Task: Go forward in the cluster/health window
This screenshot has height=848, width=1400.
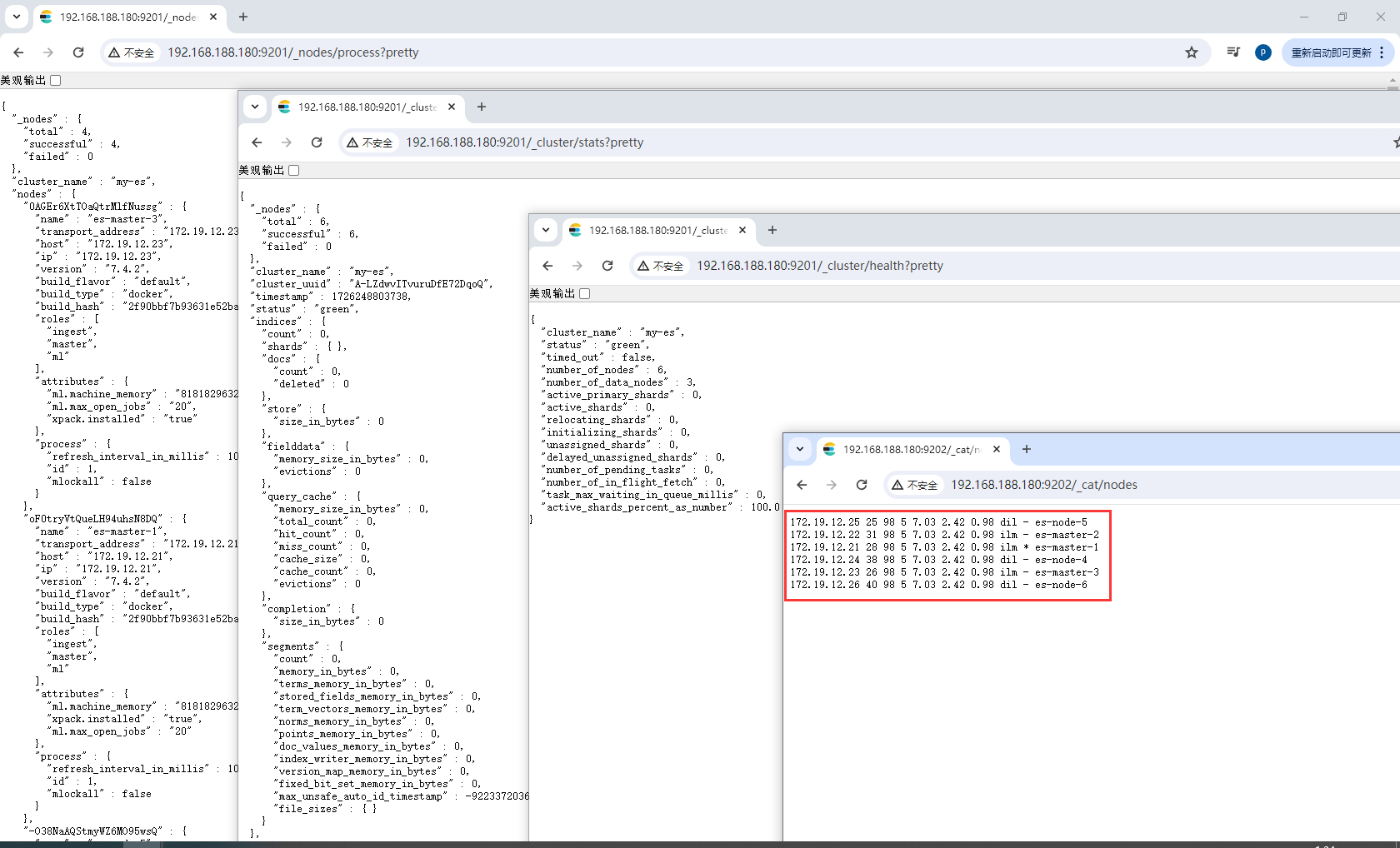Action: point(577,266)
